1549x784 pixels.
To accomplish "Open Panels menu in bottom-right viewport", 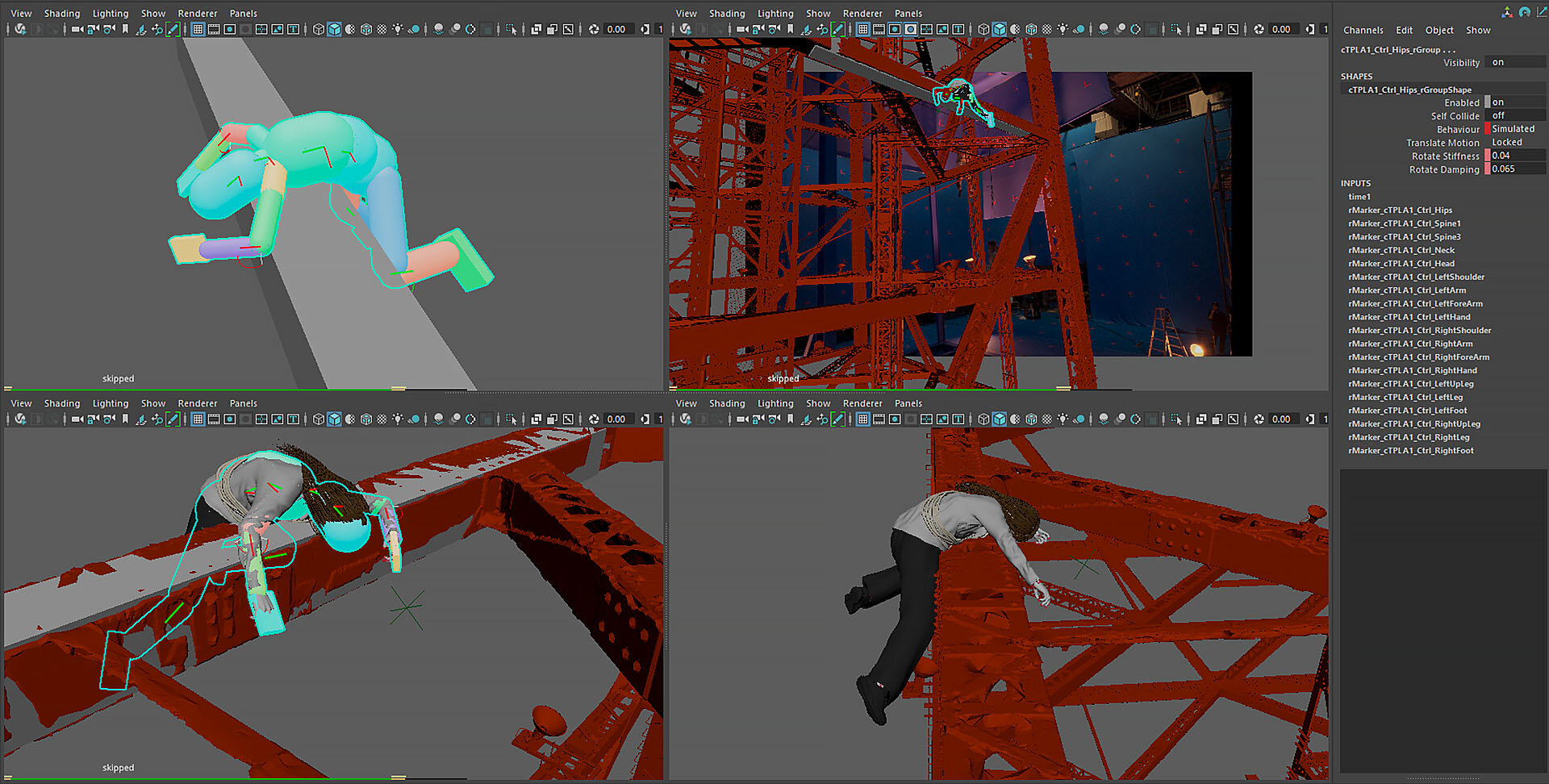I will click(x=908, y=403).
